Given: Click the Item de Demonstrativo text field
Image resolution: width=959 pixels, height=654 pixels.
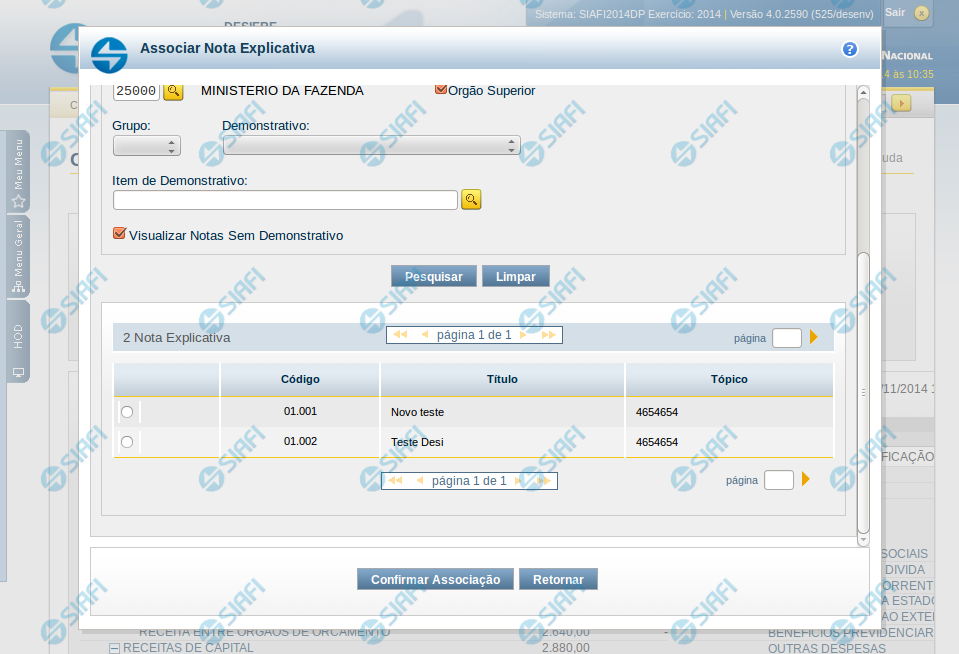Looking at the screenshot, I should pyautogui.click(x=285, y=200).
